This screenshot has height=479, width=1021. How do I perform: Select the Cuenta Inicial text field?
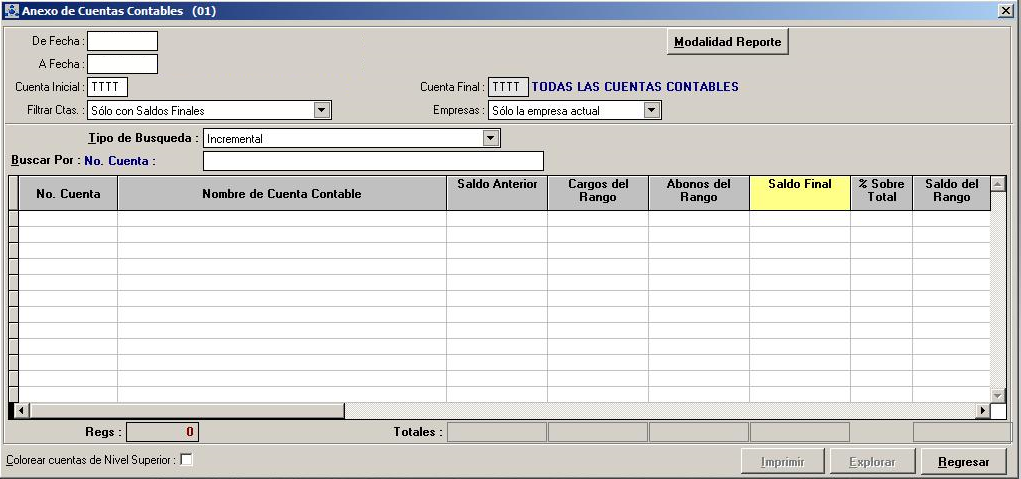point(107,87)
